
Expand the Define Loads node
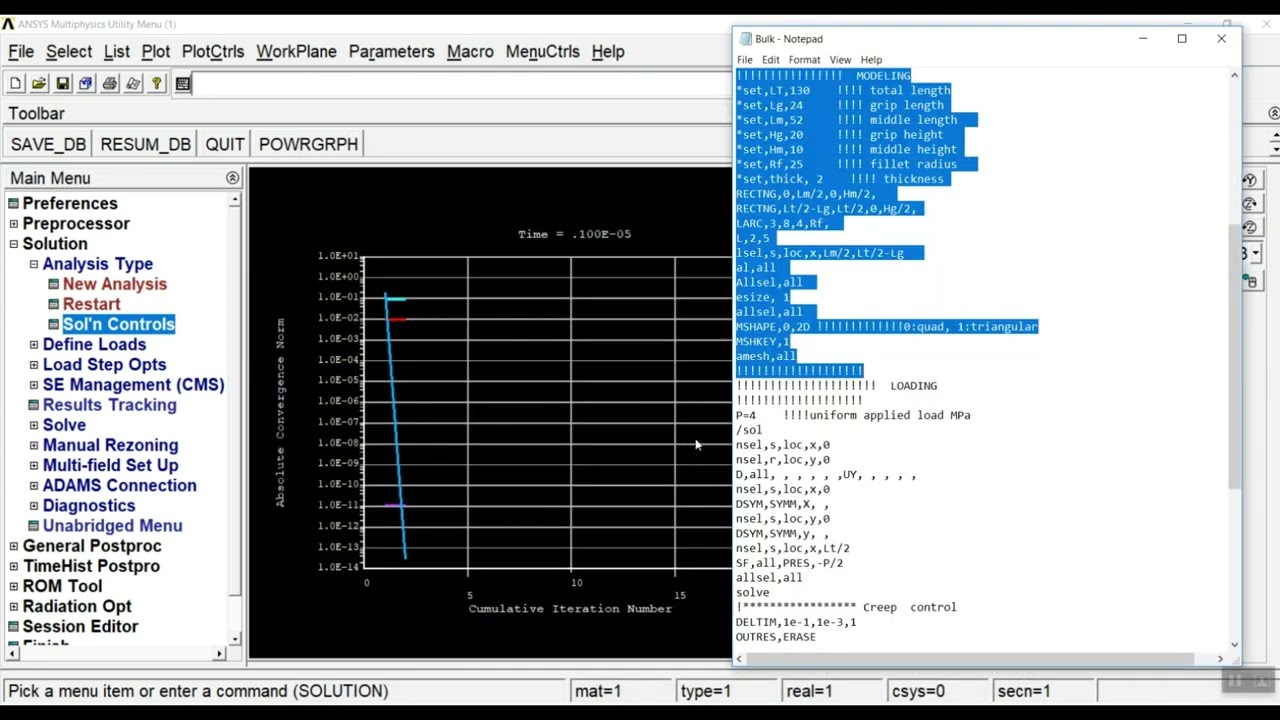click(x=34, y=345)
